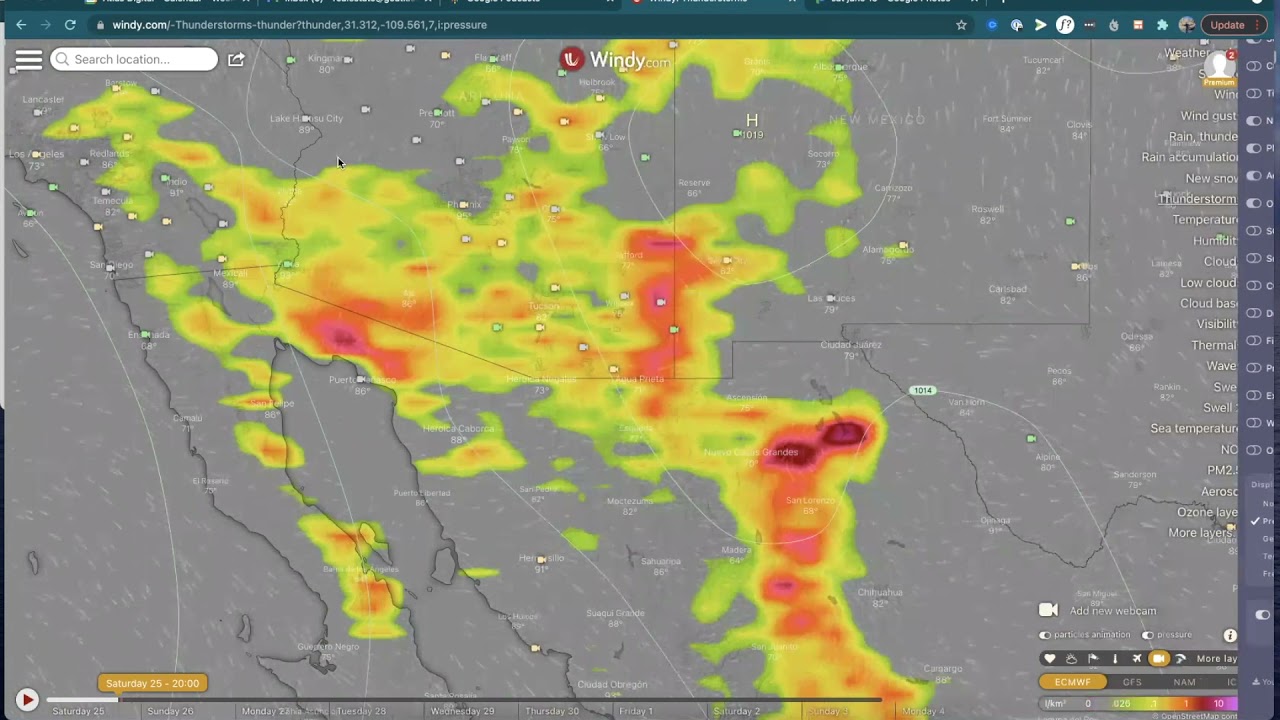
Task: Select the Humidity layer
Action: click(1215, 241)
